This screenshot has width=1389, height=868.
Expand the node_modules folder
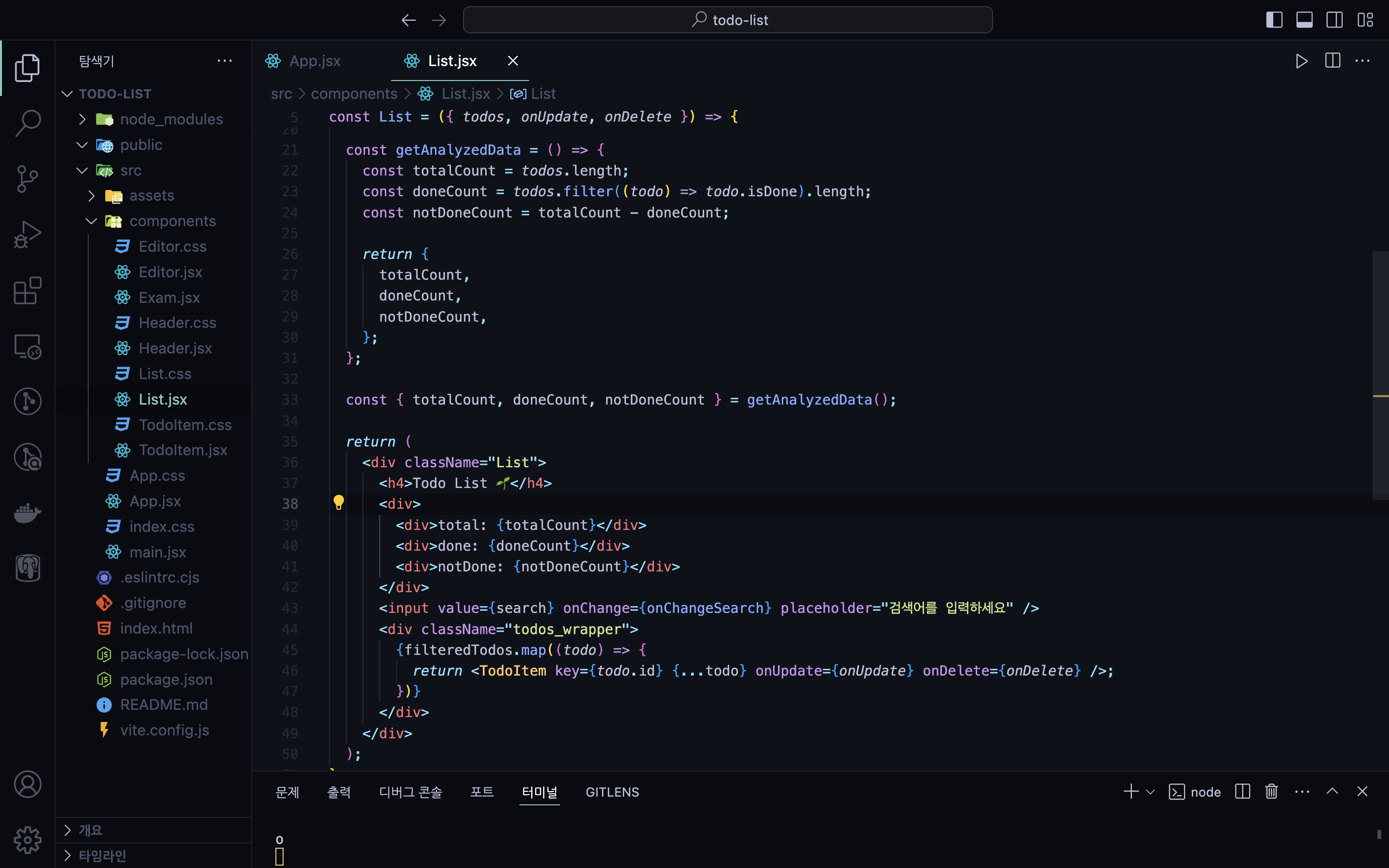tap(171, 119)
